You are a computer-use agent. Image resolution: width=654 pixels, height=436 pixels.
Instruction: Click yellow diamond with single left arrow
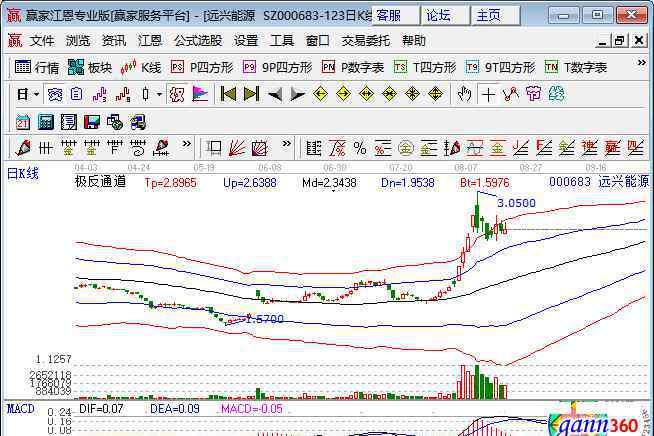(x=320, y=94)
